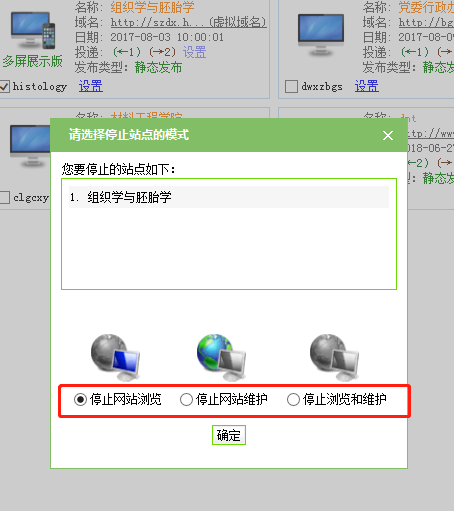This screenshot has height=511, width=454.
Task: Click the monitor icon above dwxzbgs
Action: point(321,35)
